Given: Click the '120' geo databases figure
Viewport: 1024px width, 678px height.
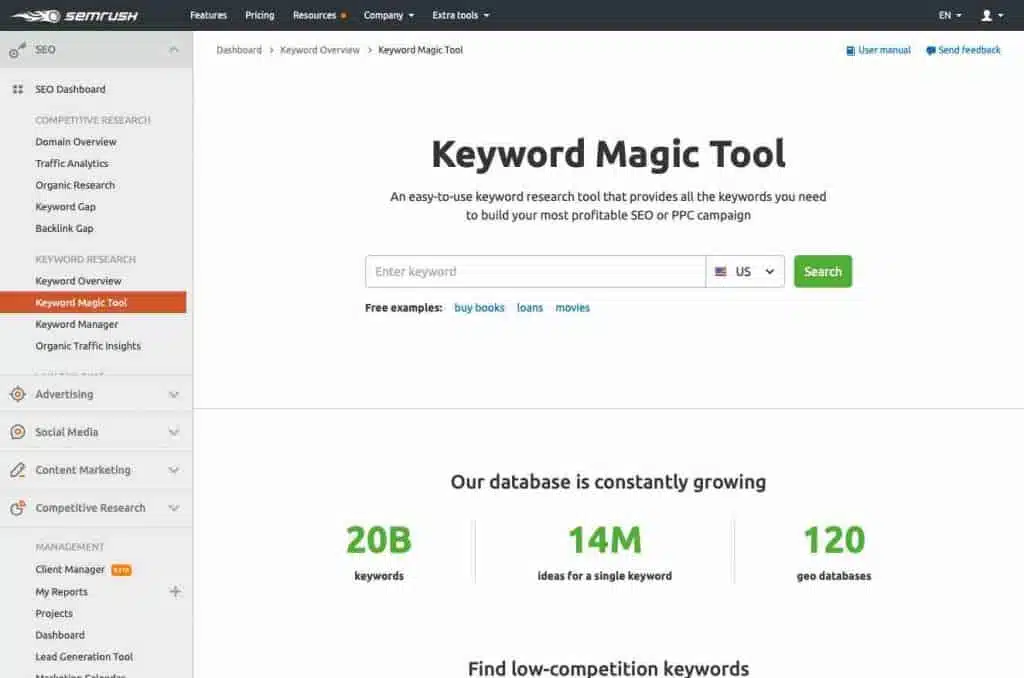Looking at the screenshot, I should (x=834, y=540).
